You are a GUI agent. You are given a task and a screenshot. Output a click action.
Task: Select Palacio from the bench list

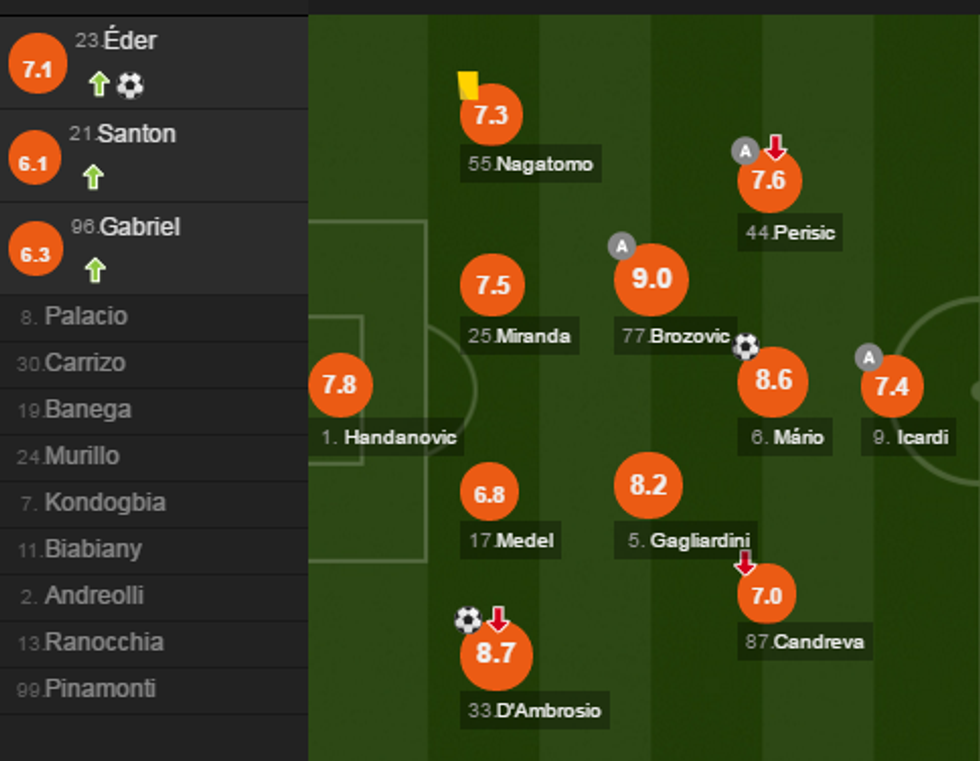coord(86,317)
